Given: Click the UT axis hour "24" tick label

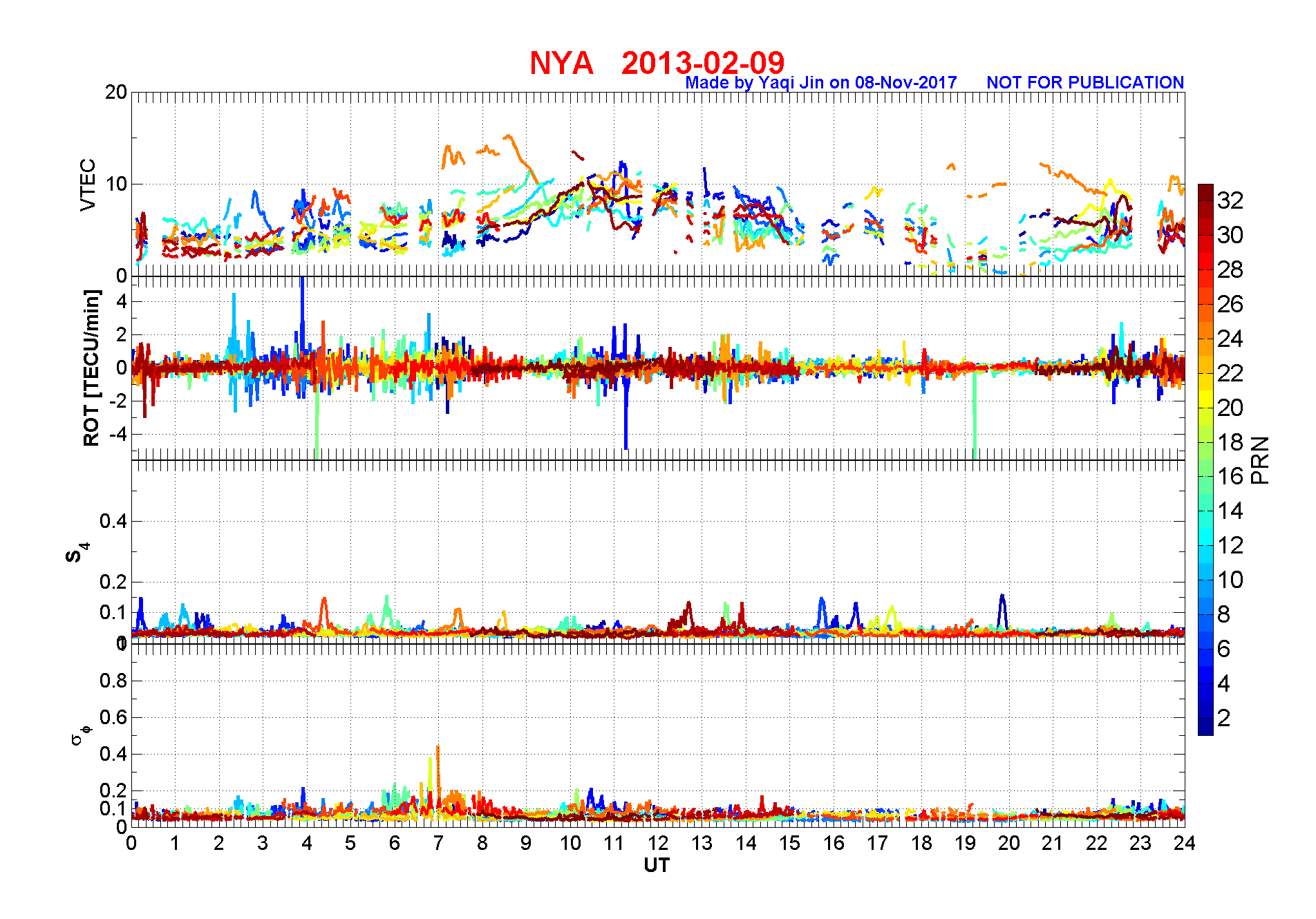Looking at the screenshot, I should click(x=1185, y=843).
